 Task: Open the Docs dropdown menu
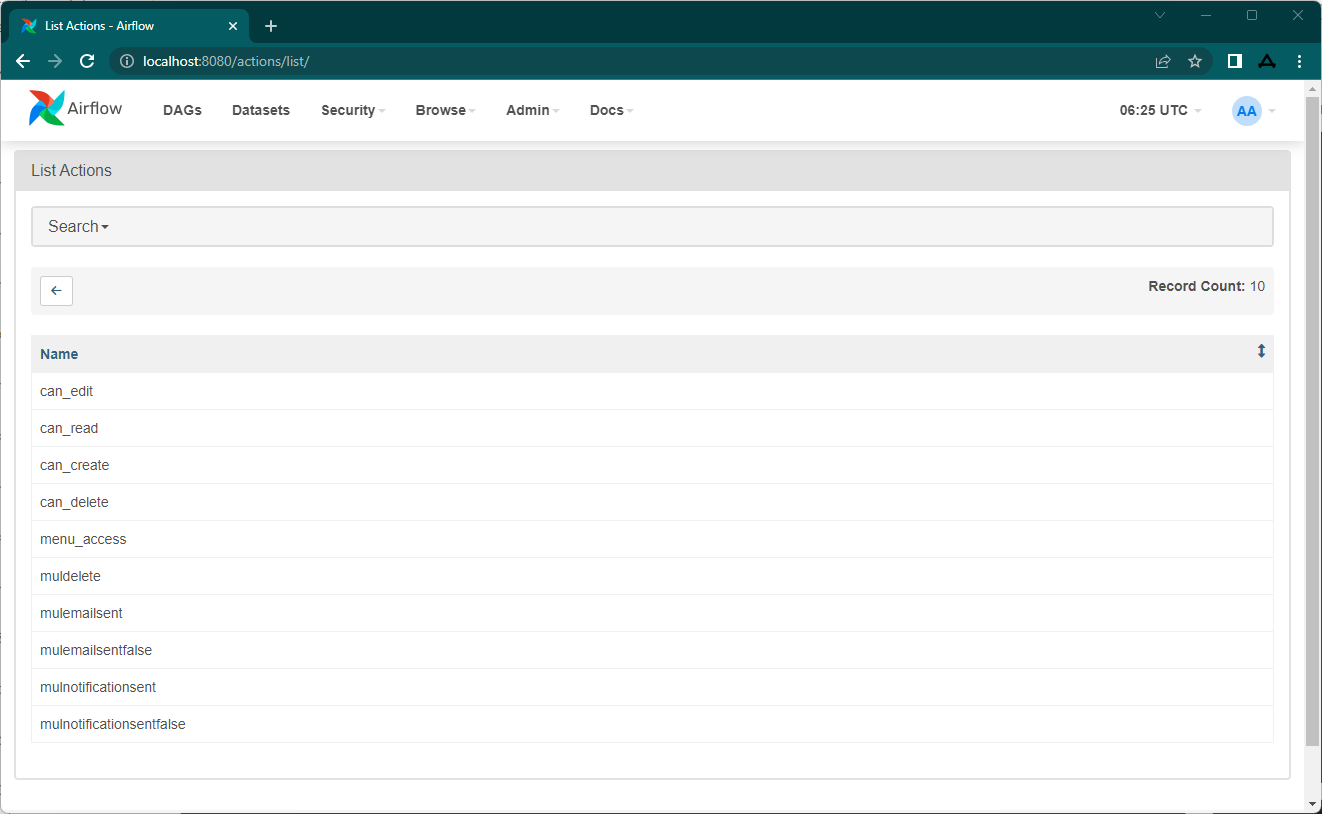[x=611, y=110]
